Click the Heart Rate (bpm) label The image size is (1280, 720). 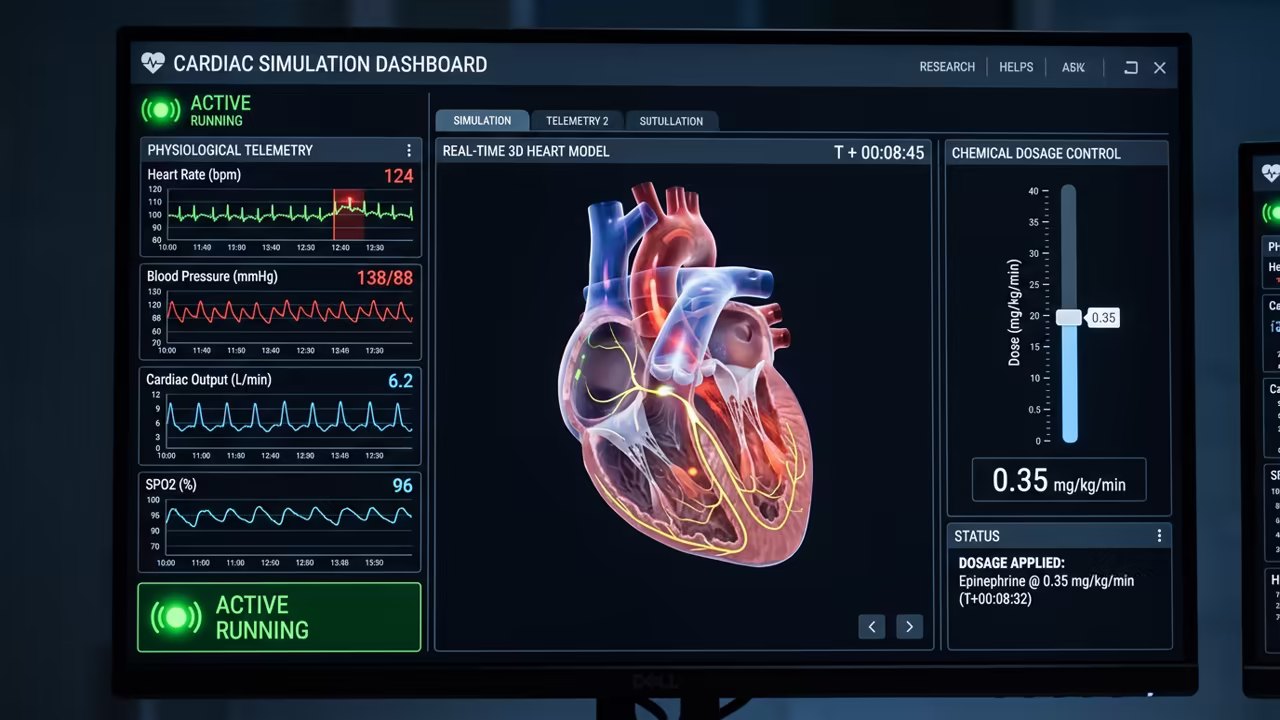coord(194,174)
